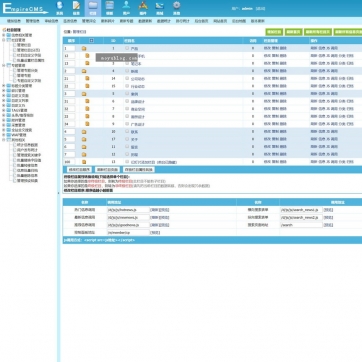Click the folder icon in the ID 8 row
362x362 pixels.
tap(87, 117)
